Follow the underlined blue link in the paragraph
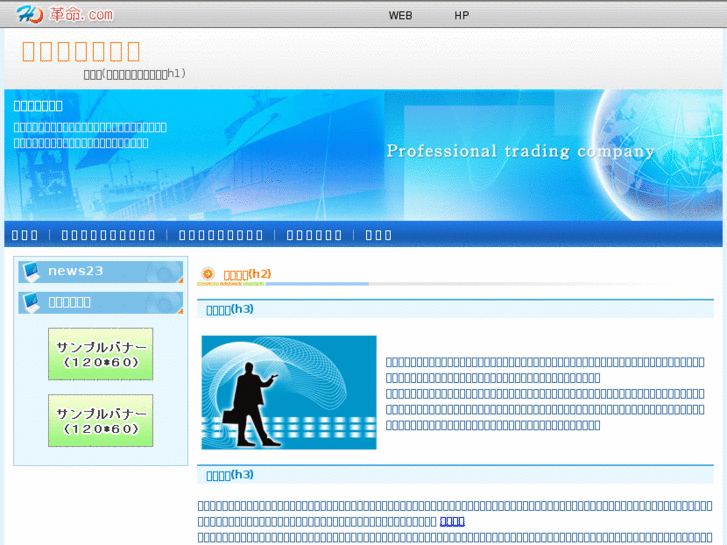Image resolution: width=727 pixels, height=545 pixels. tap(452, 521)
